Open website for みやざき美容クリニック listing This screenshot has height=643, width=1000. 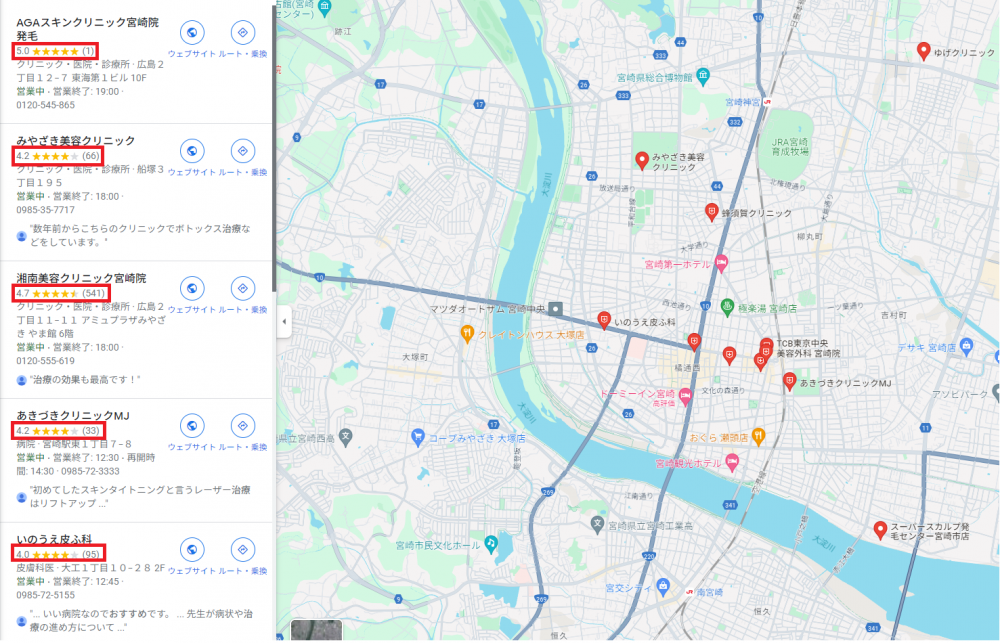point(192,151)
